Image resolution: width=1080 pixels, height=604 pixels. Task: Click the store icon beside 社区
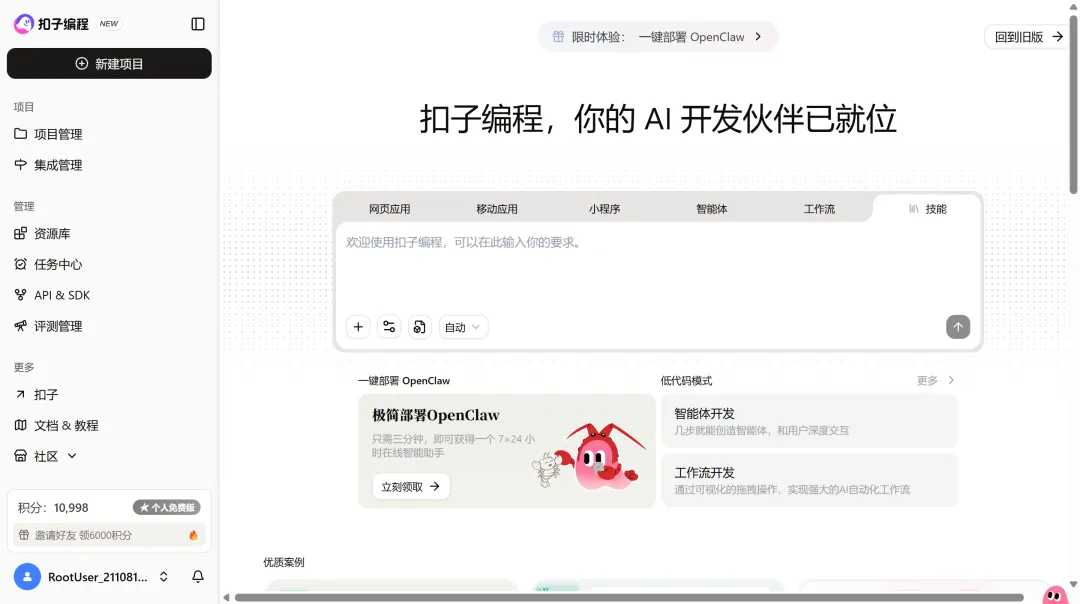point(21,456)
